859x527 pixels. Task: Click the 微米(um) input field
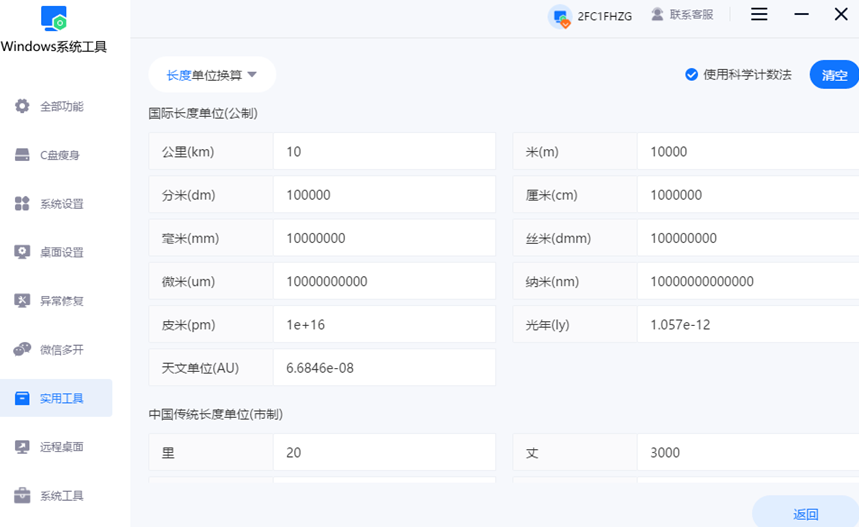click(x=385, y=281)
